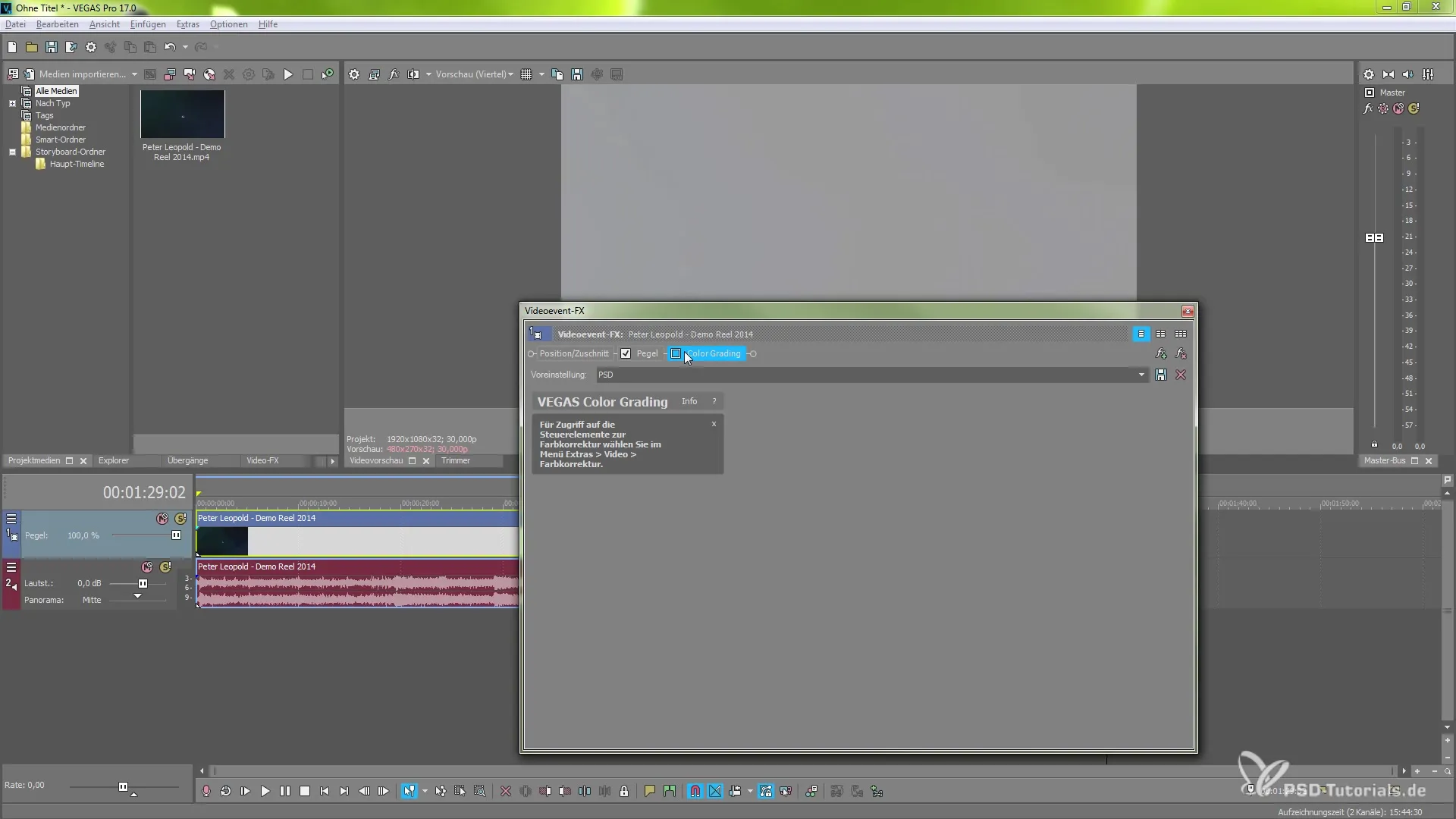Adjust audio track Lautst. volume slider

[x=143, y=584]
